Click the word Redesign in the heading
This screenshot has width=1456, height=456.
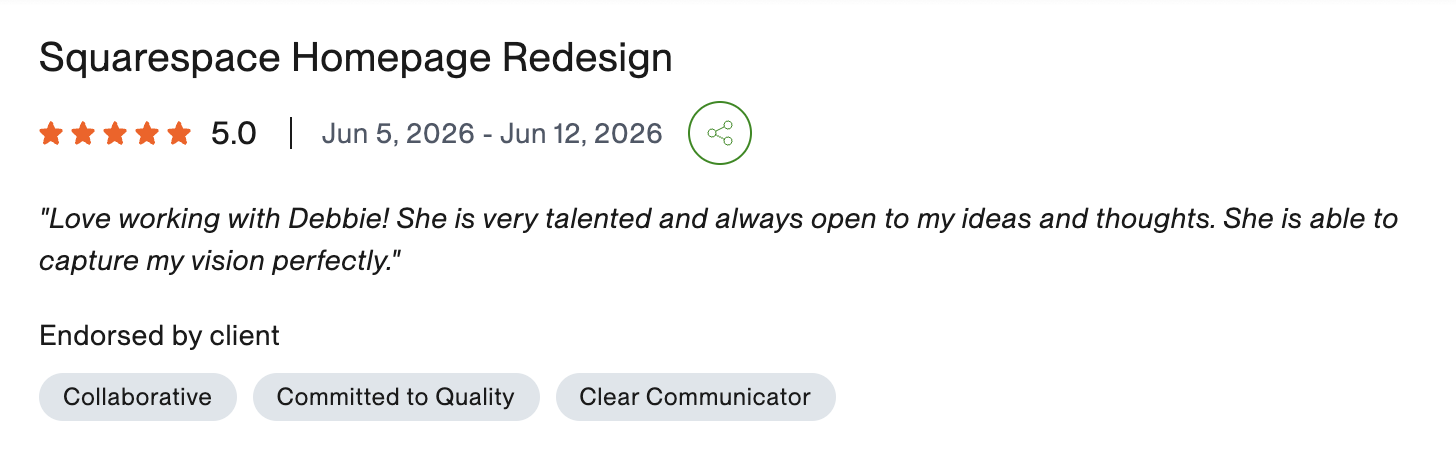tap(587, 59)
